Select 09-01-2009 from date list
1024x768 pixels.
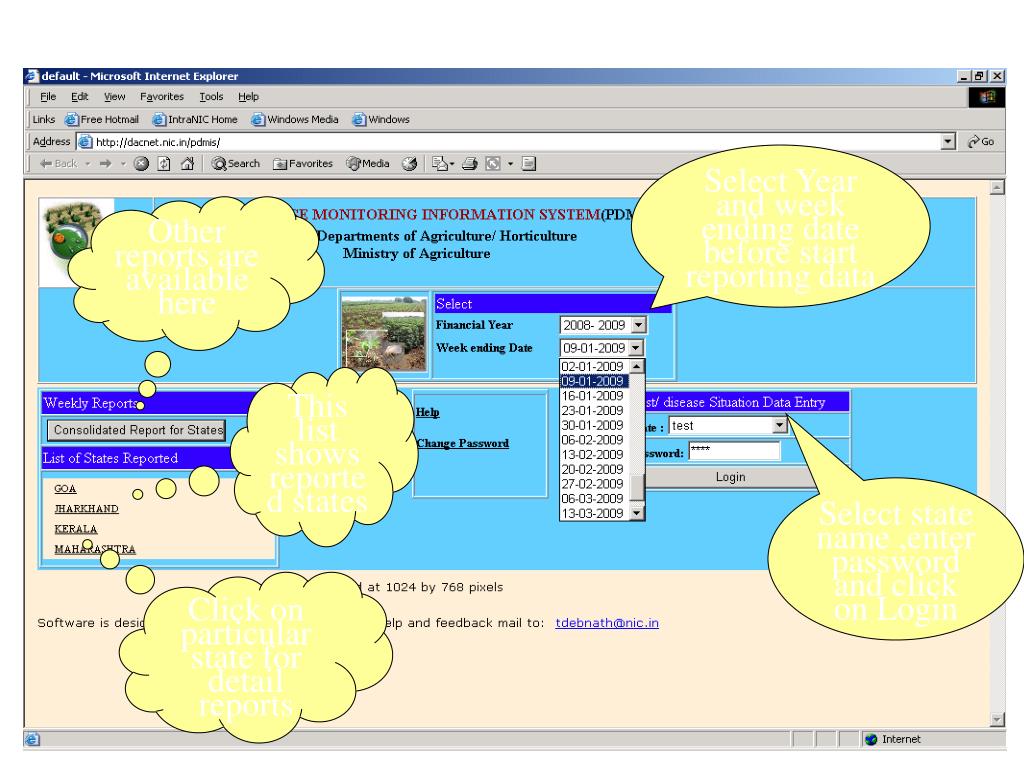coord(593,381)
